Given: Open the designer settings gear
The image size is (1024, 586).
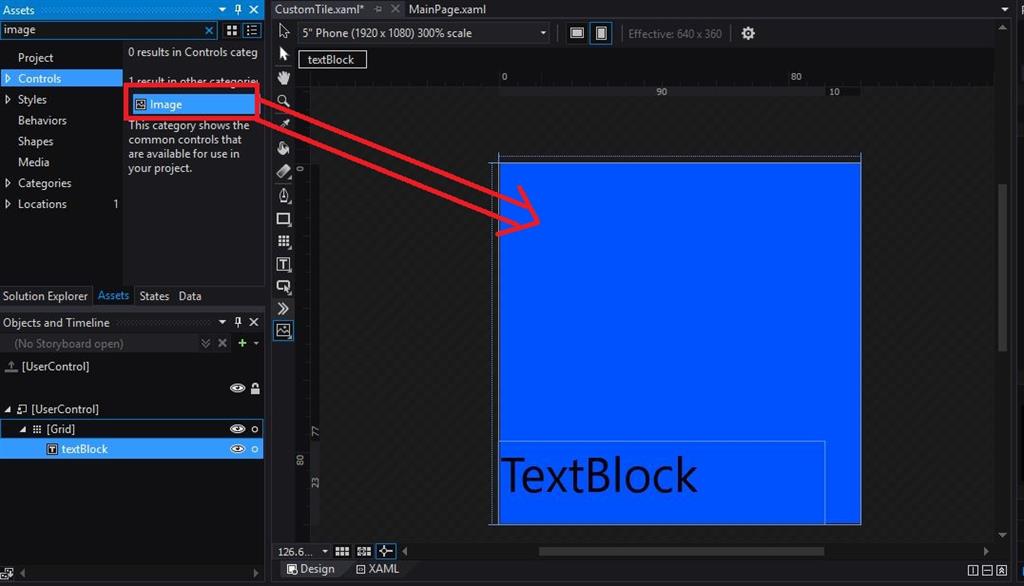Looking at the screenshot, I should (x=748, y=33).
